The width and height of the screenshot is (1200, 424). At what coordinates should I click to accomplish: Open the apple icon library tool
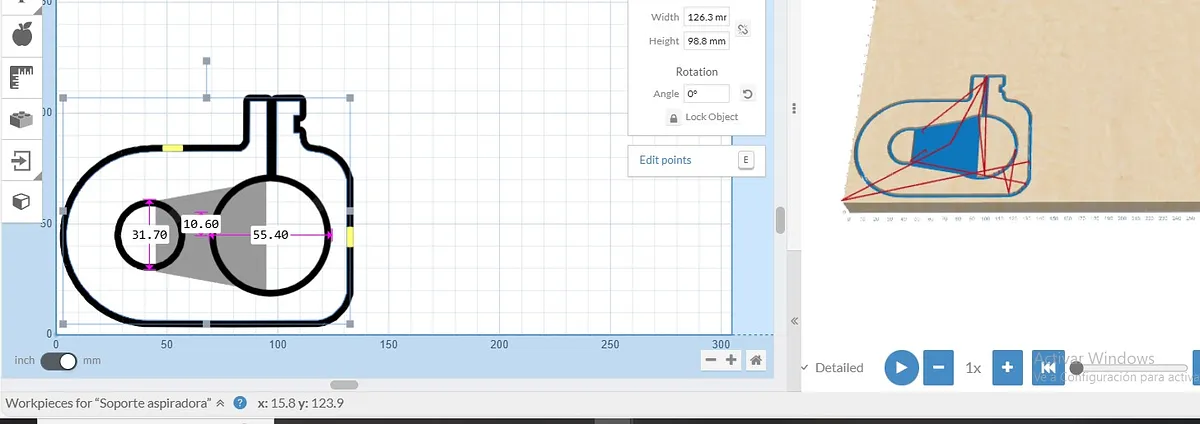[22, 35]
